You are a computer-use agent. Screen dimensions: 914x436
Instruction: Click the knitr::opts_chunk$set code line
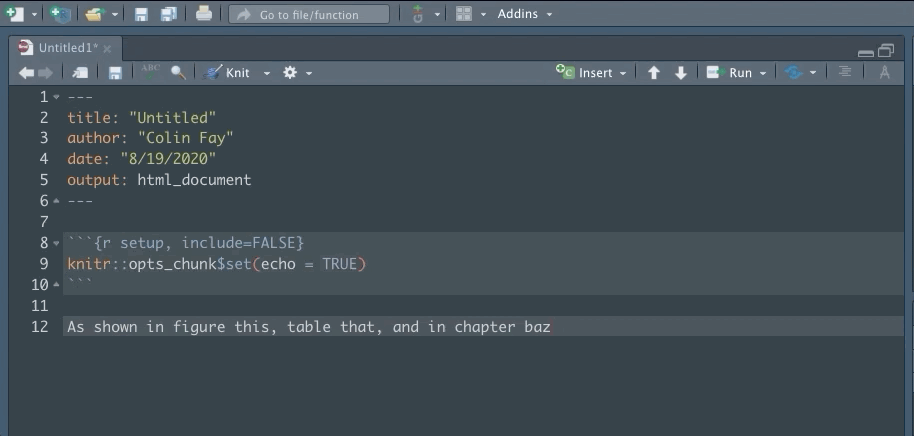click(x=216, y=264)
